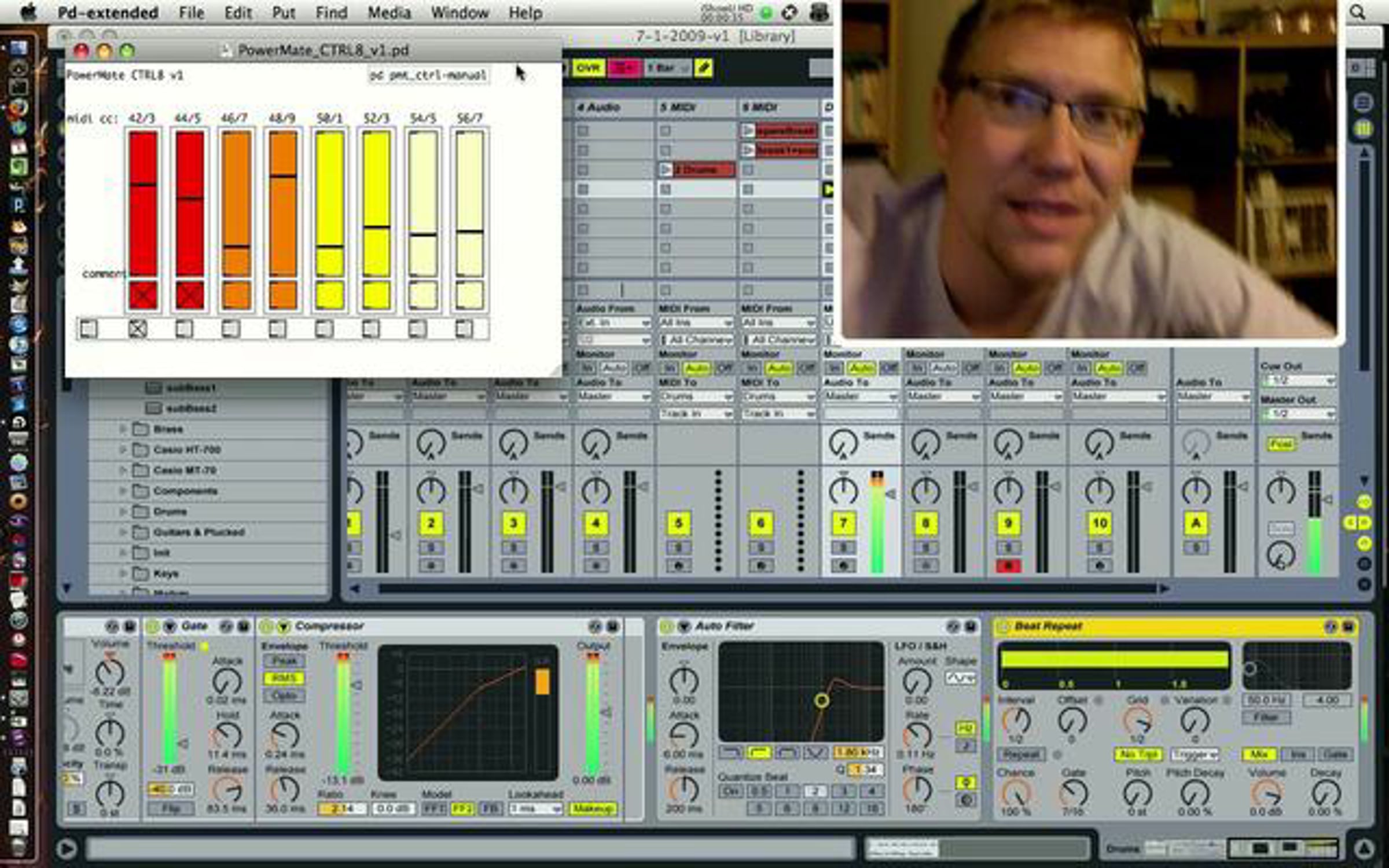
Task: Click the 42/3 red slider in the Pd window
Action: [x=143, y=203]
